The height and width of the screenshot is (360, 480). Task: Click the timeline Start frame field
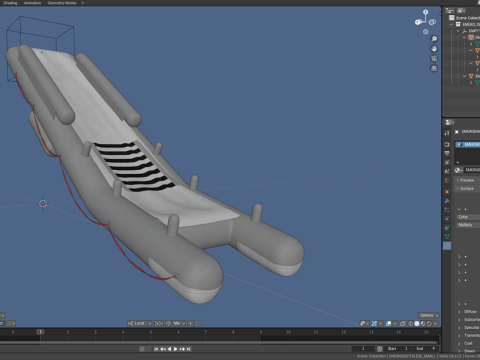(x=398, y=349)
